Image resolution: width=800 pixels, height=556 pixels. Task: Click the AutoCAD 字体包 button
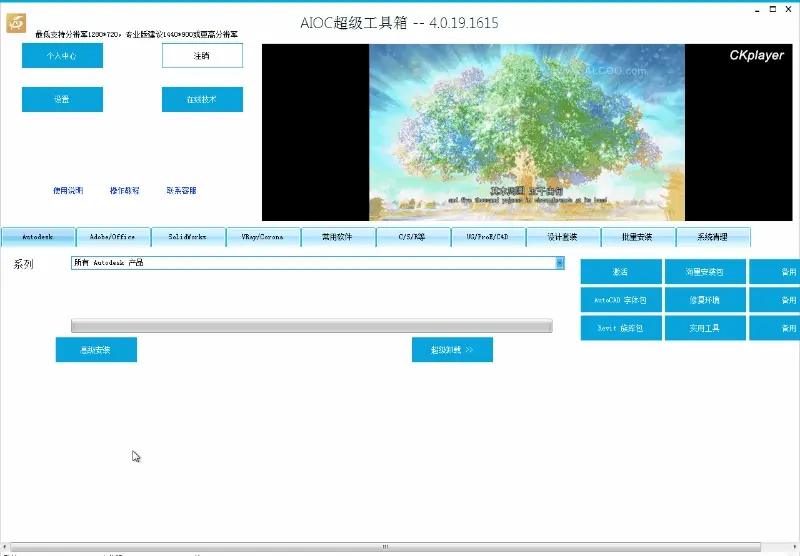tap(621, 300)
